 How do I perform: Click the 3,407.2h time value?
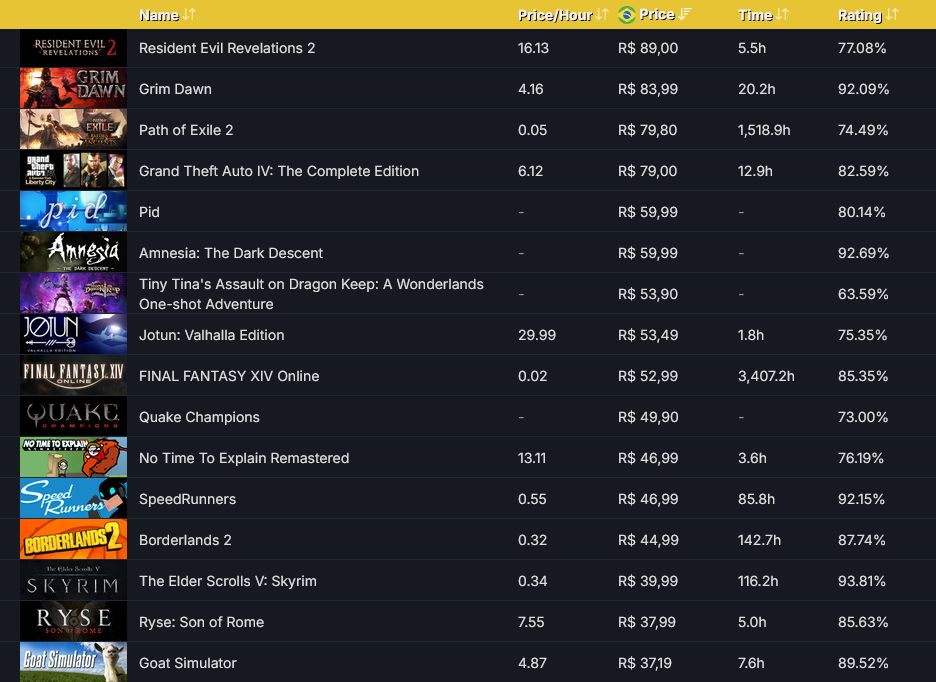pos(766,376)
